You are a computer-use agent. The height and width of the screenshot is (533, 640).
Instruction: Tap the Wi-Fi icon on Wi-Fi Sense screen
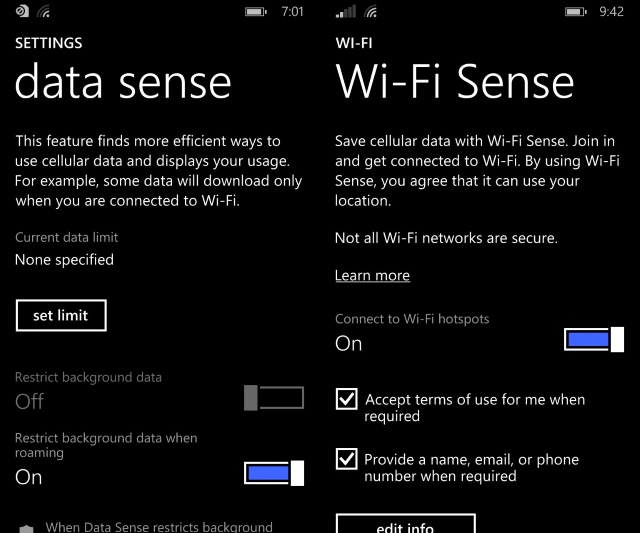[x=371, y=12]
